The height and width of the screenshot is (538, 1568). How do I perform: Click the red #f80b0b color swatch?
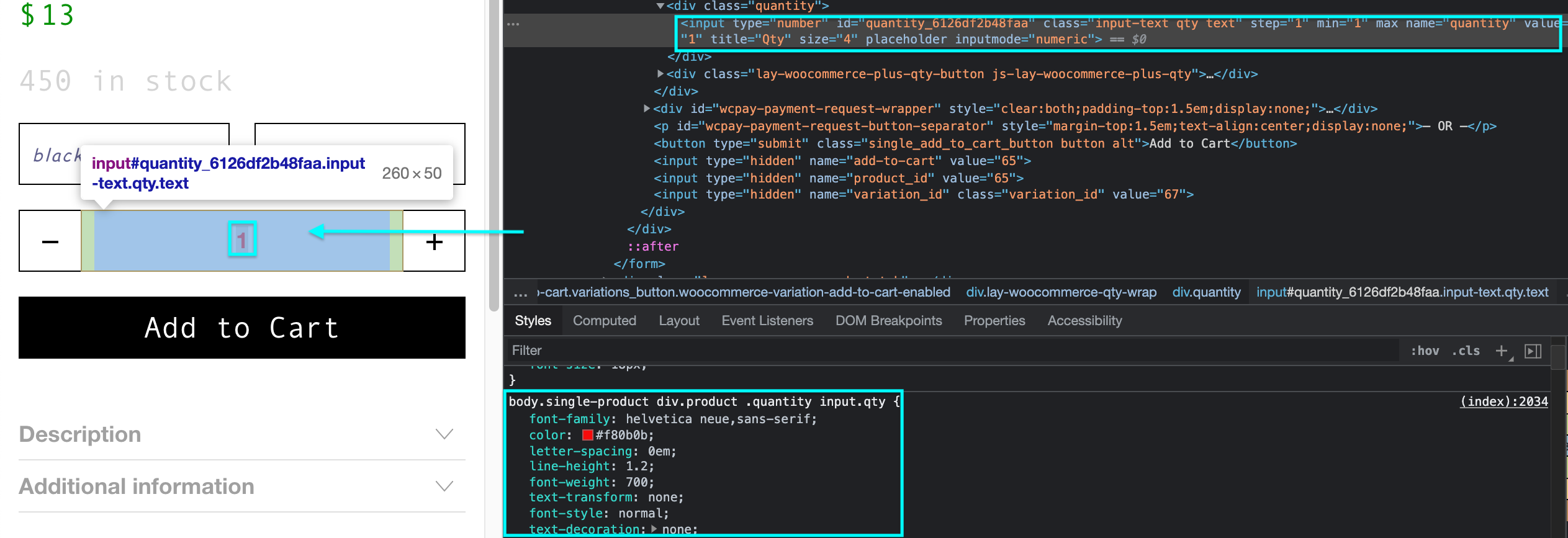(x=587, y=435)
